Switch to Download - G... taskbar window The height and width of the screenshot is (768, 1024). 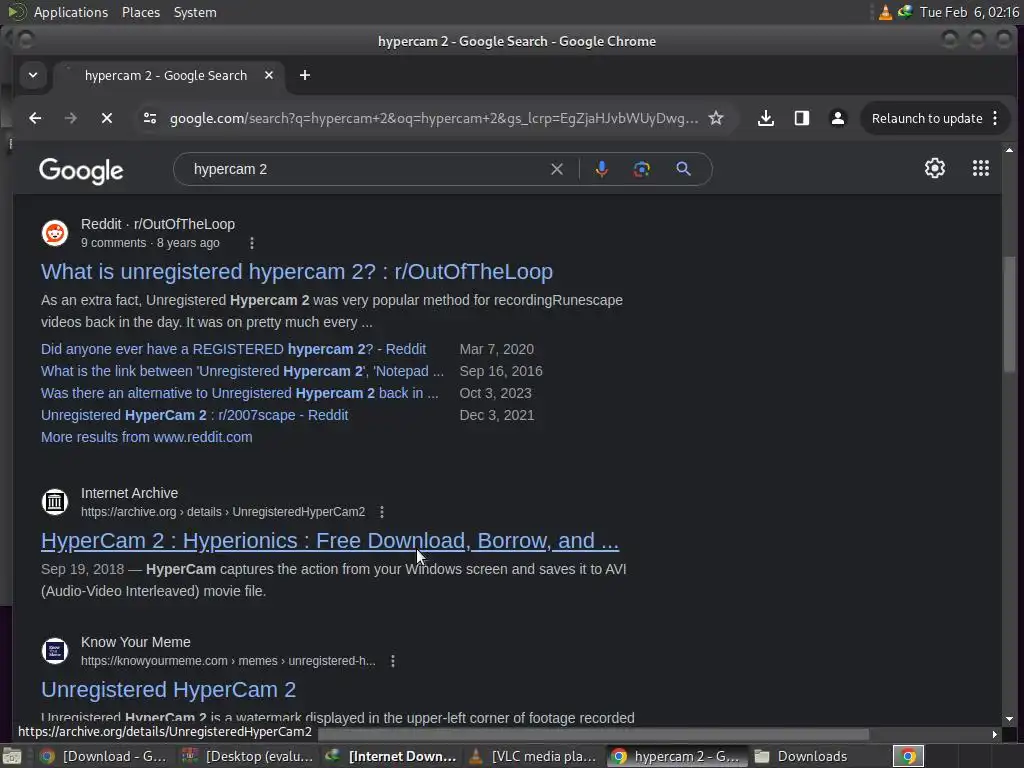tap(104, 756)
